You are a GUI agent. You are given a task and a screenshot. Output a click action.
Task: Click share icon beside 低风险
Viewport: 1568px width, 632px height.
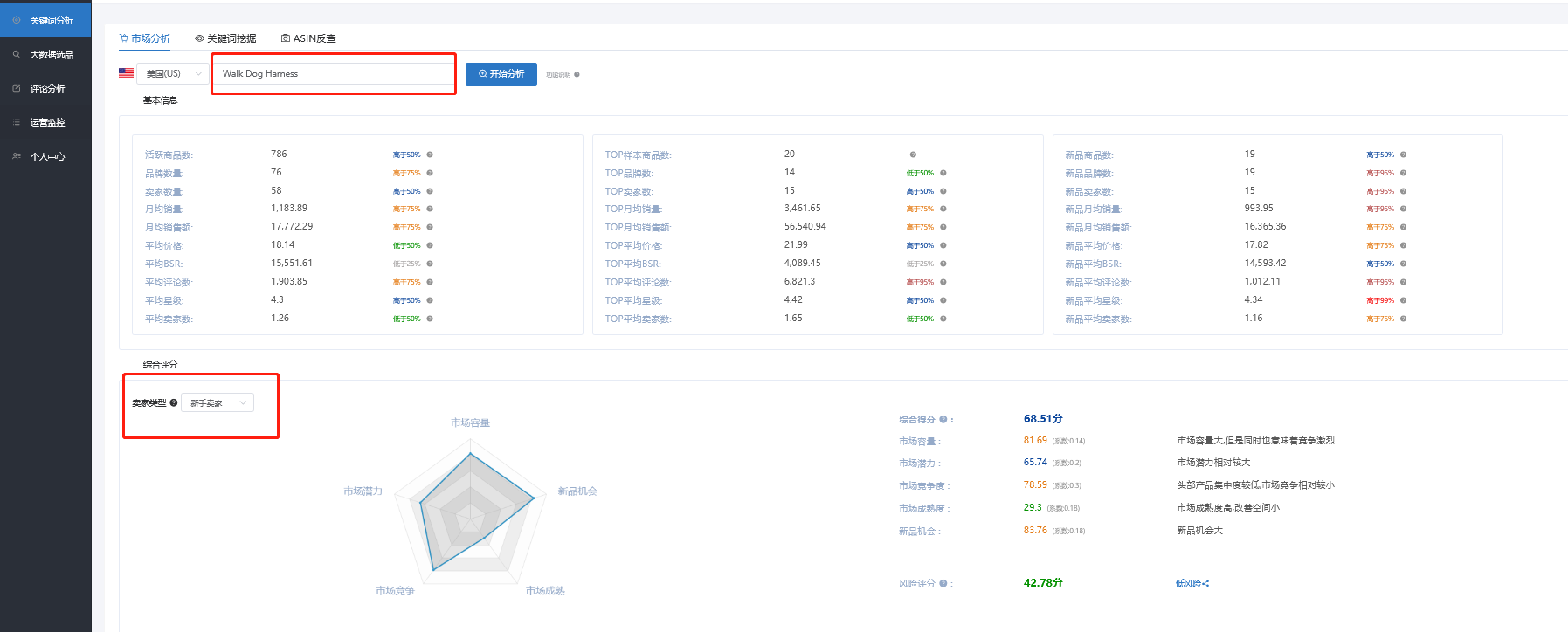pos(1206,584)
